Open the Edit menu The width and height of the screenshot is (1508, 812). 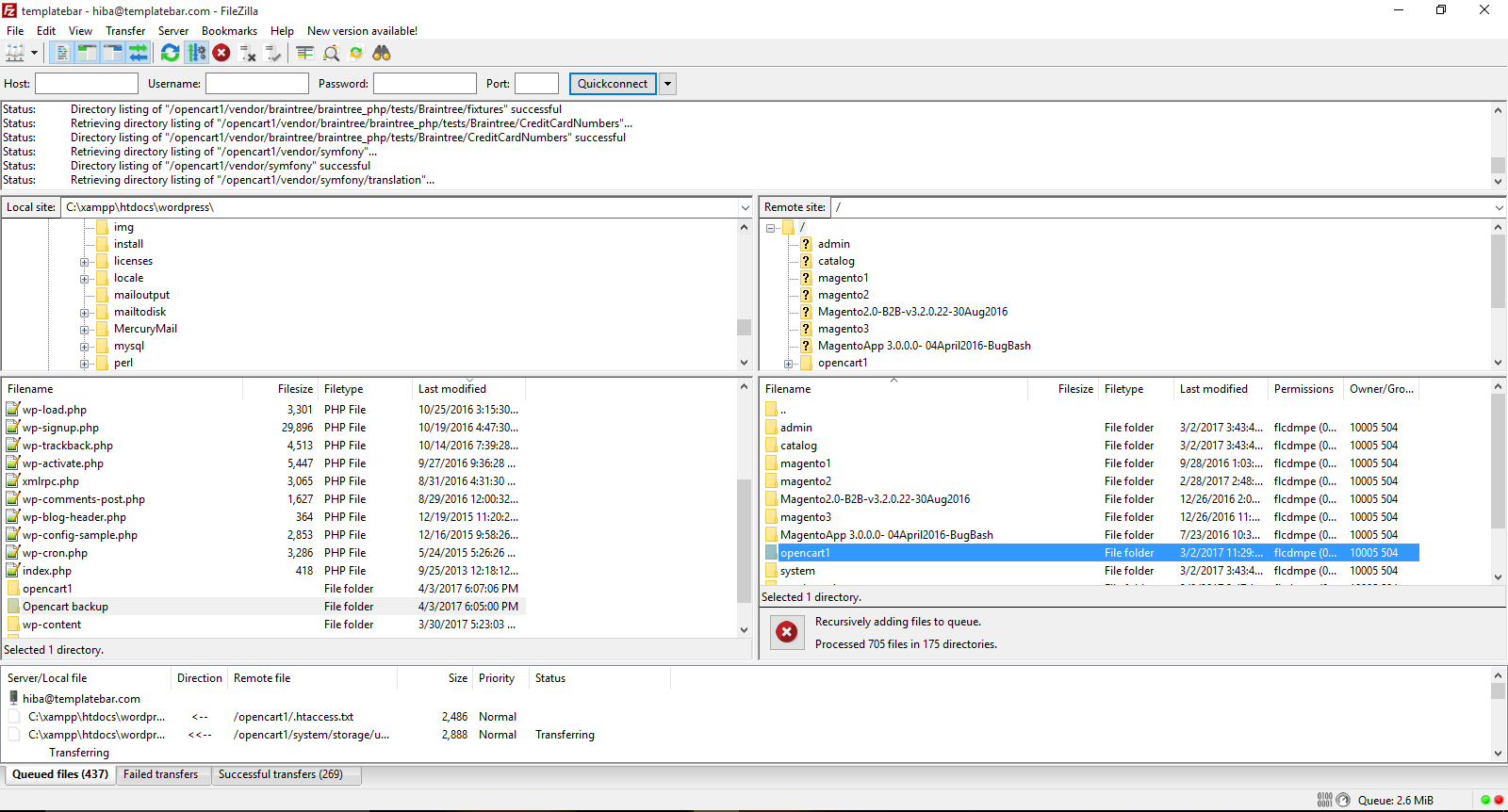[x=46, y=31]
